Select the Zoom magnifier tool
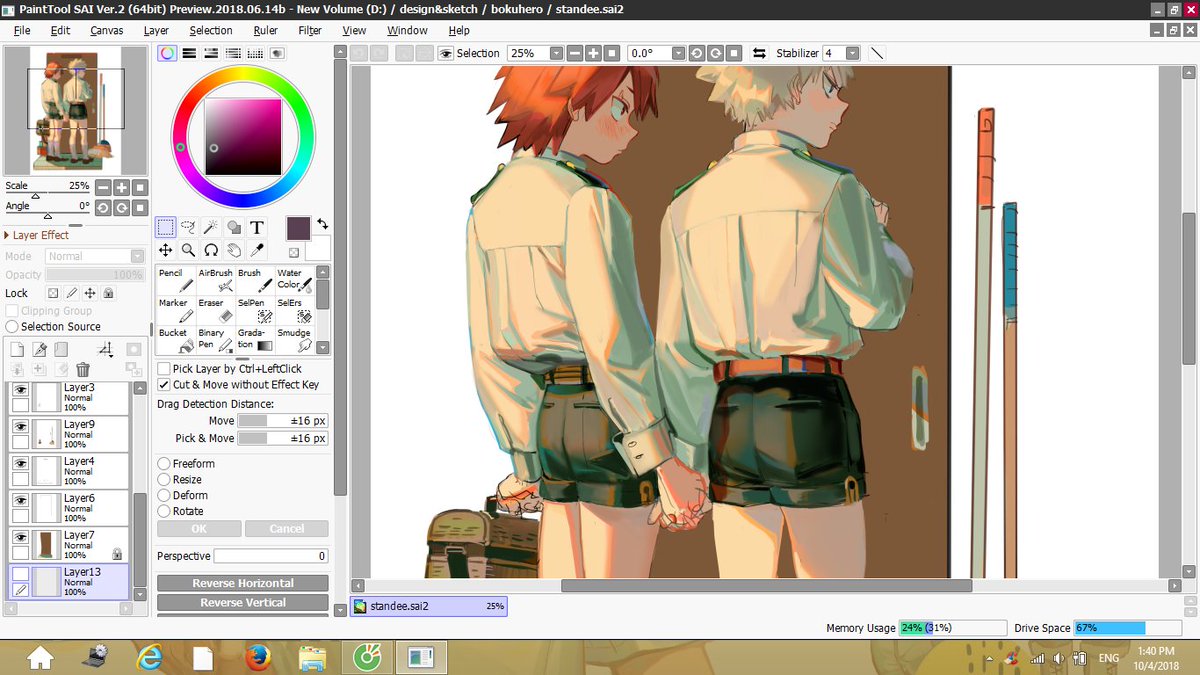Screen dimensions: 1200x675 click(x=188, y=250)
